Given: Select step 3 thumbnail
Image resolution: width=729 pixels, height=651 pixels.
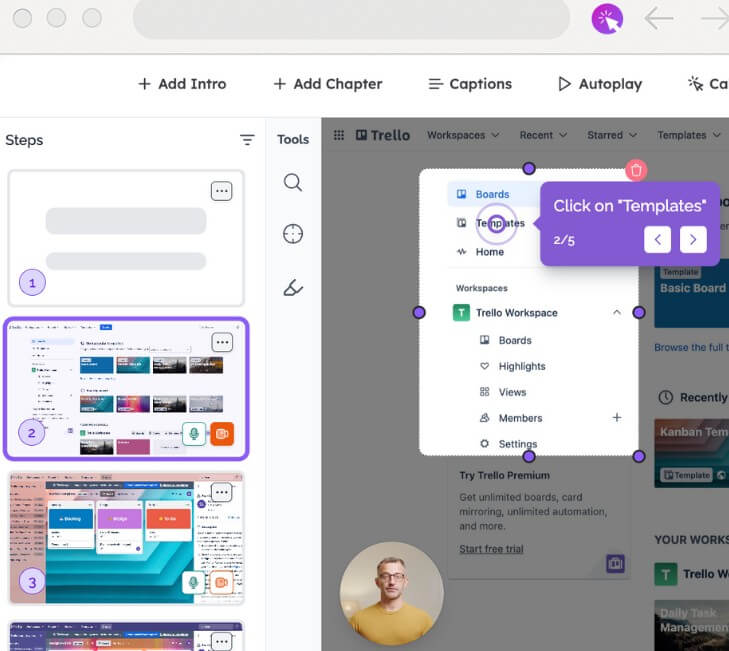Looking at the screenshot, I should [x=126, y=538].
